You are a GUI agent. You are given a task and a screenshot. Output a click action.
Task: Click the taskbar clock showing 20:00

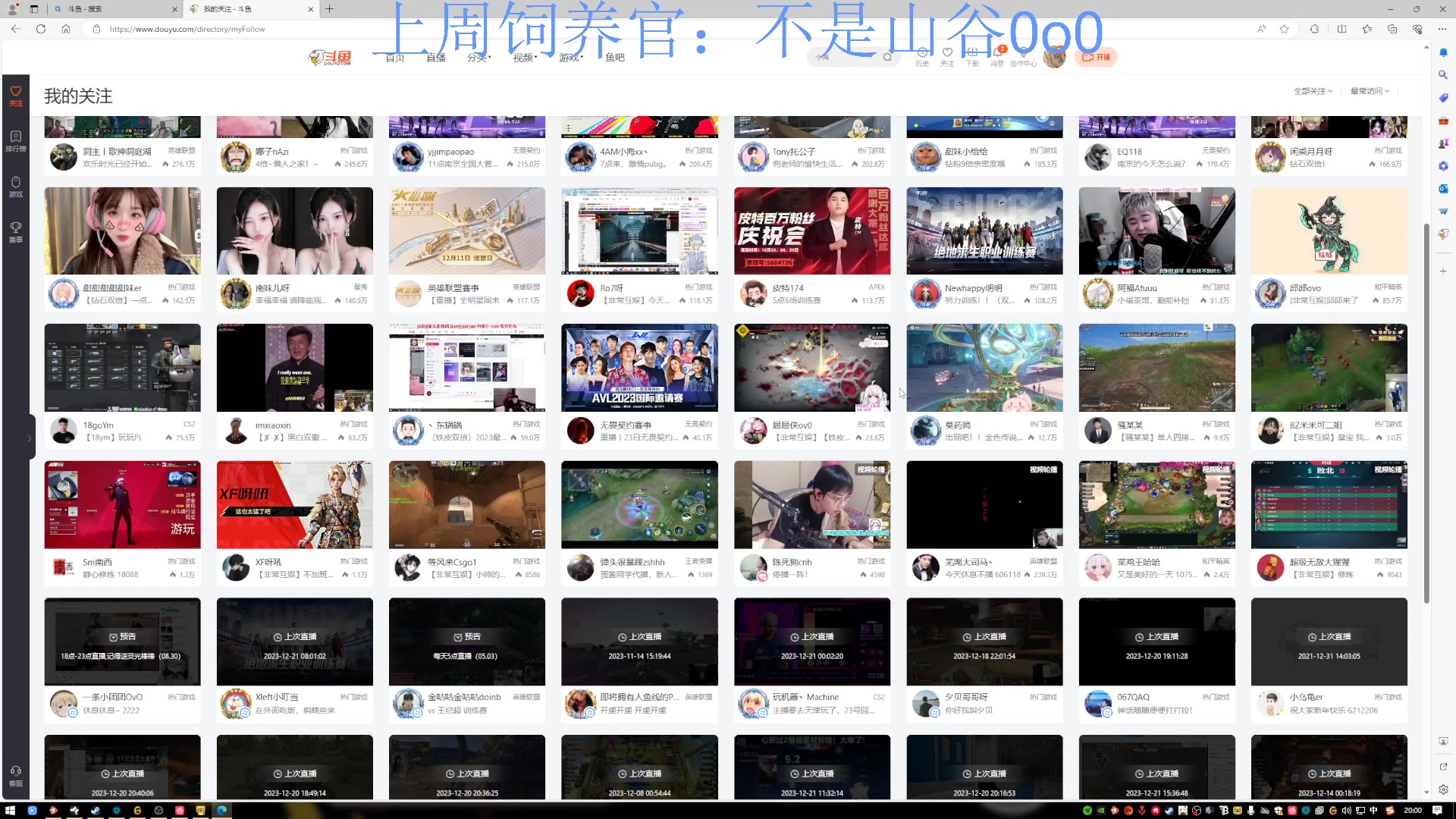(1413, 810)
